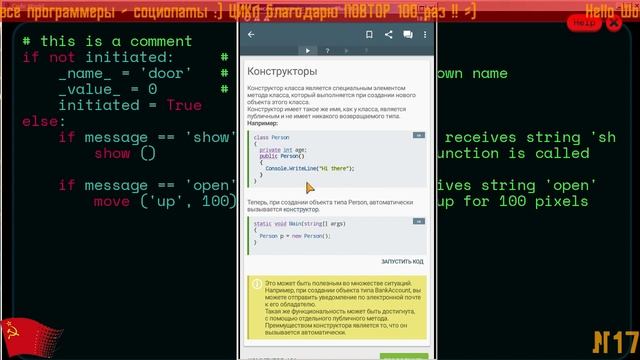The width and height of the screenshot is (640, 360).
Task: Go back using the arrow in lesson header
Action: coord(251,35)
